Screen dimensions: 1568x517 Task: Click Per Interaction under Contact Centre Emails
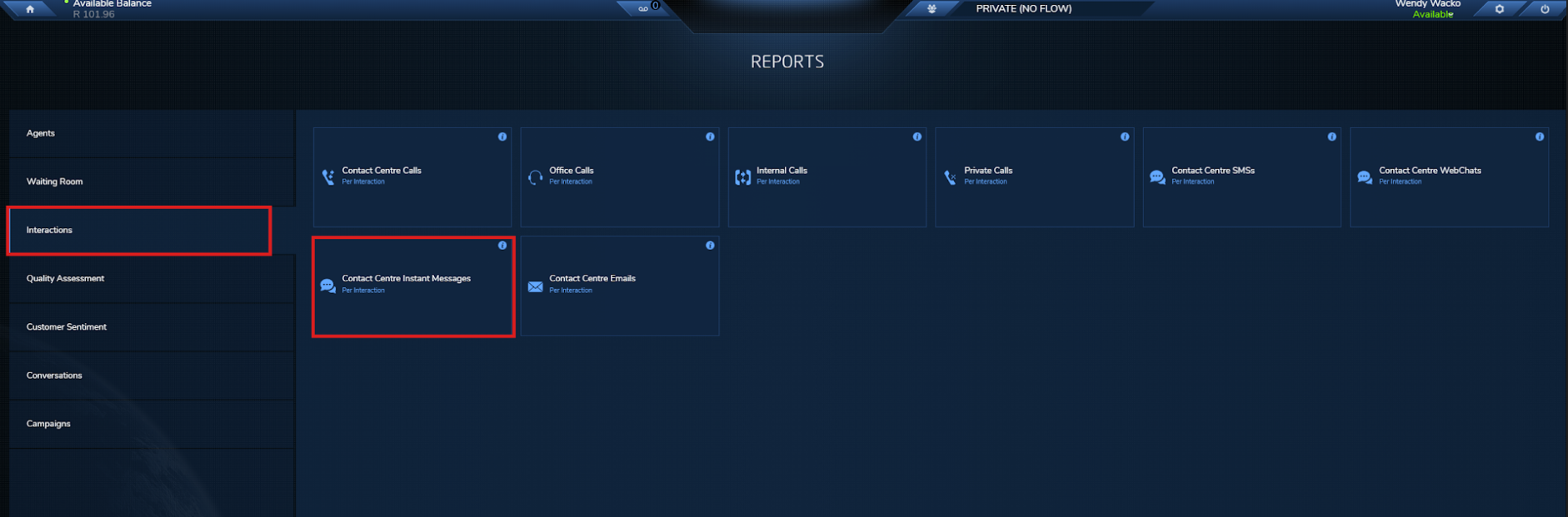pyautogui.click(x=571, y=291)
